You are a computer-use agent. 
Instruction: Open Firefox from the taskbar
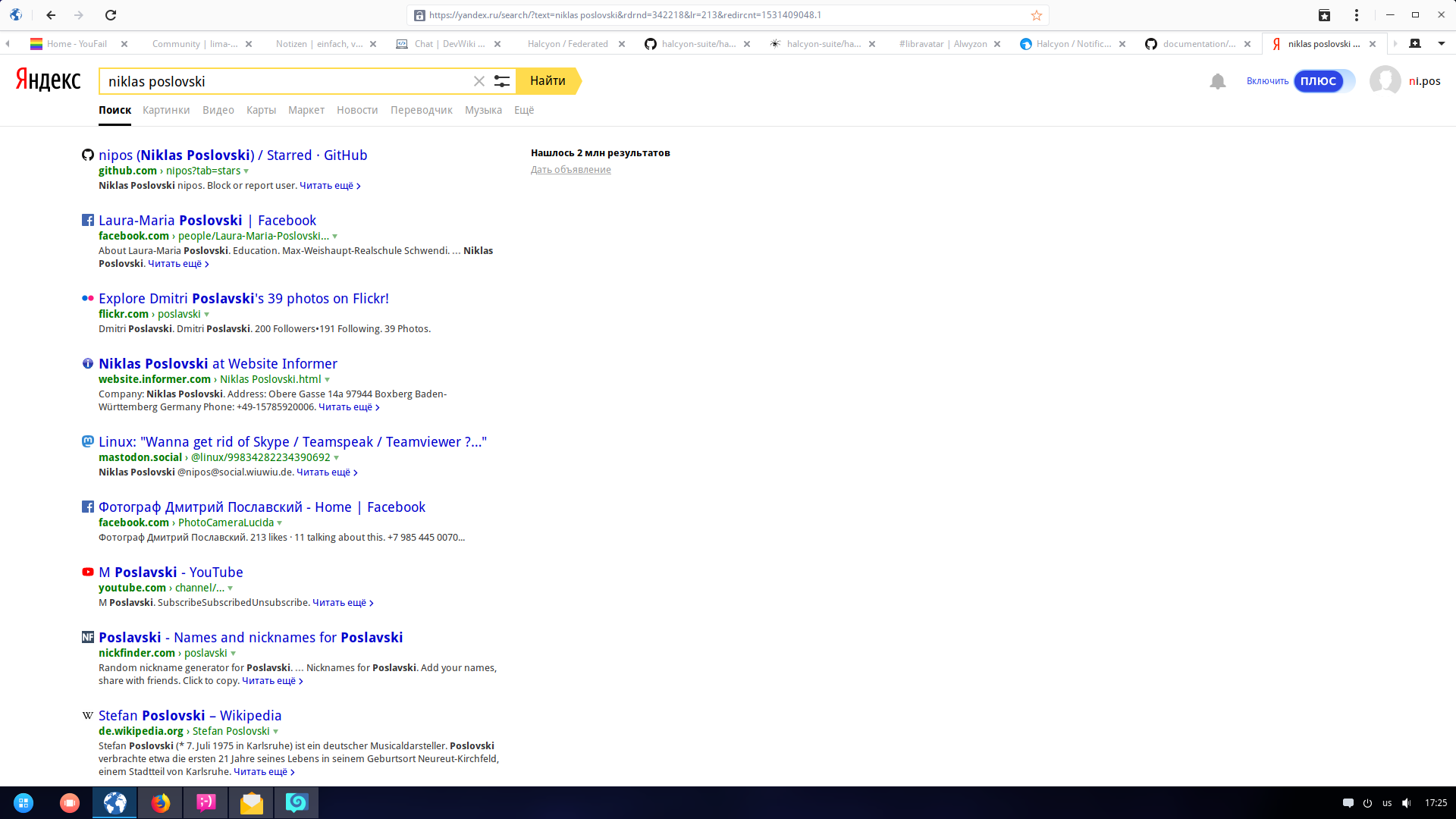click(160, 803)
